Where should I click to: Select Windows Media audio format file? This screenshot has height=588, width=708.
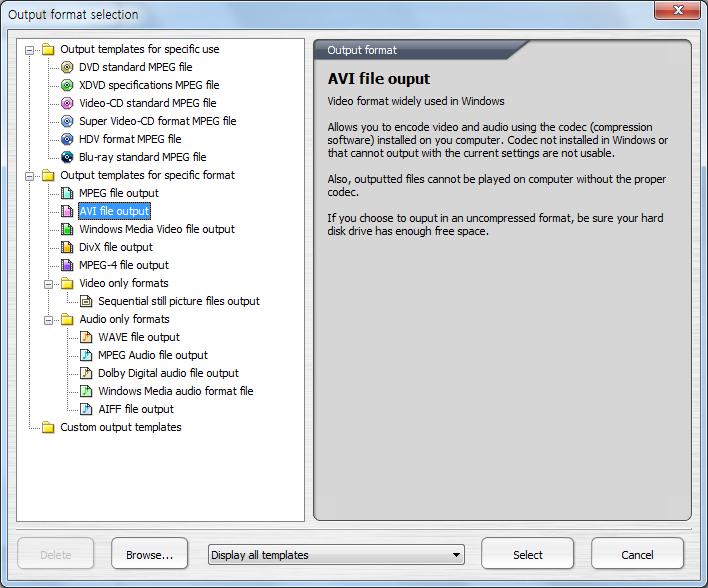[176, 391]
